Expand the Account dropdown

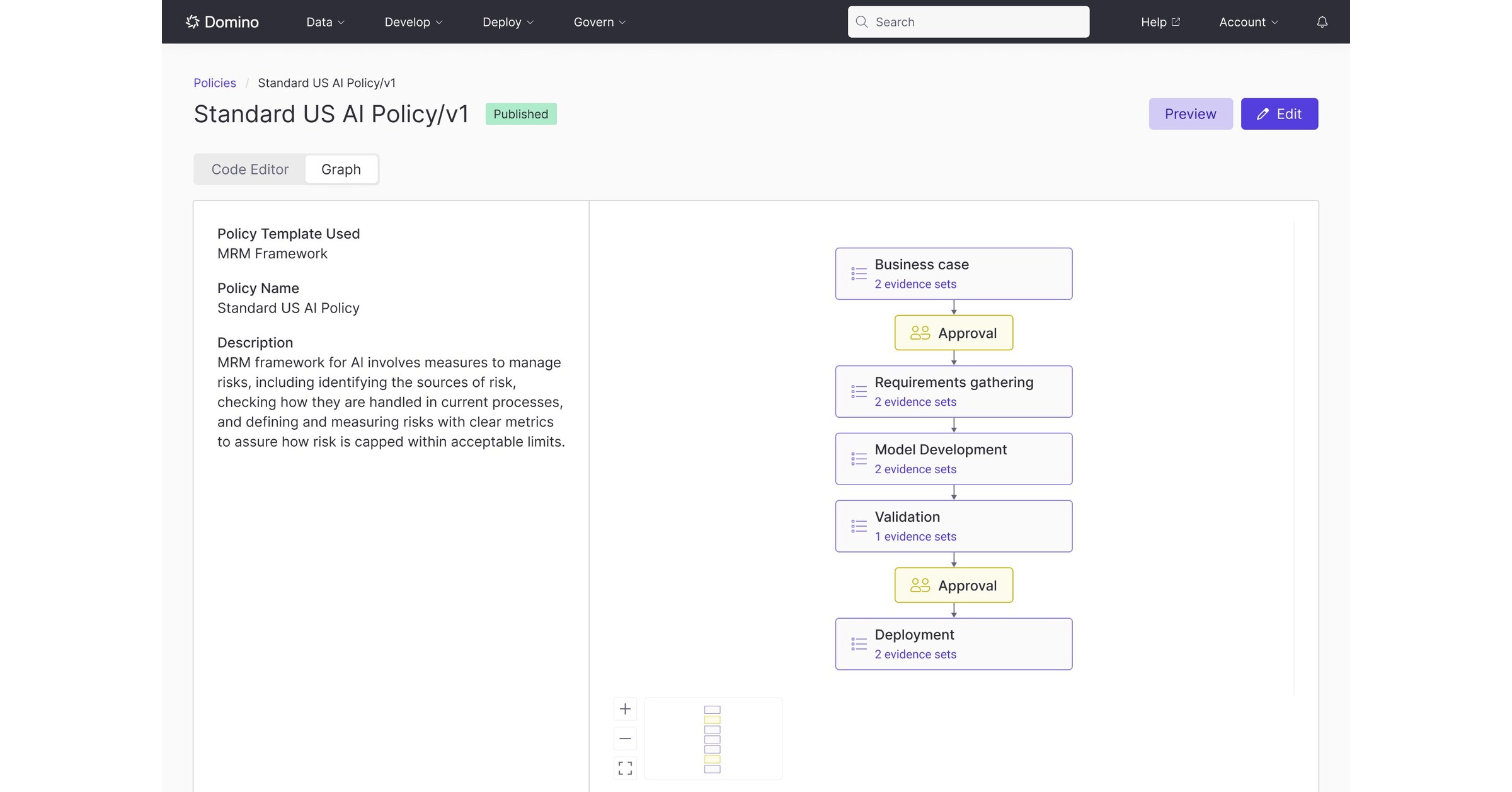[1248, 22]
